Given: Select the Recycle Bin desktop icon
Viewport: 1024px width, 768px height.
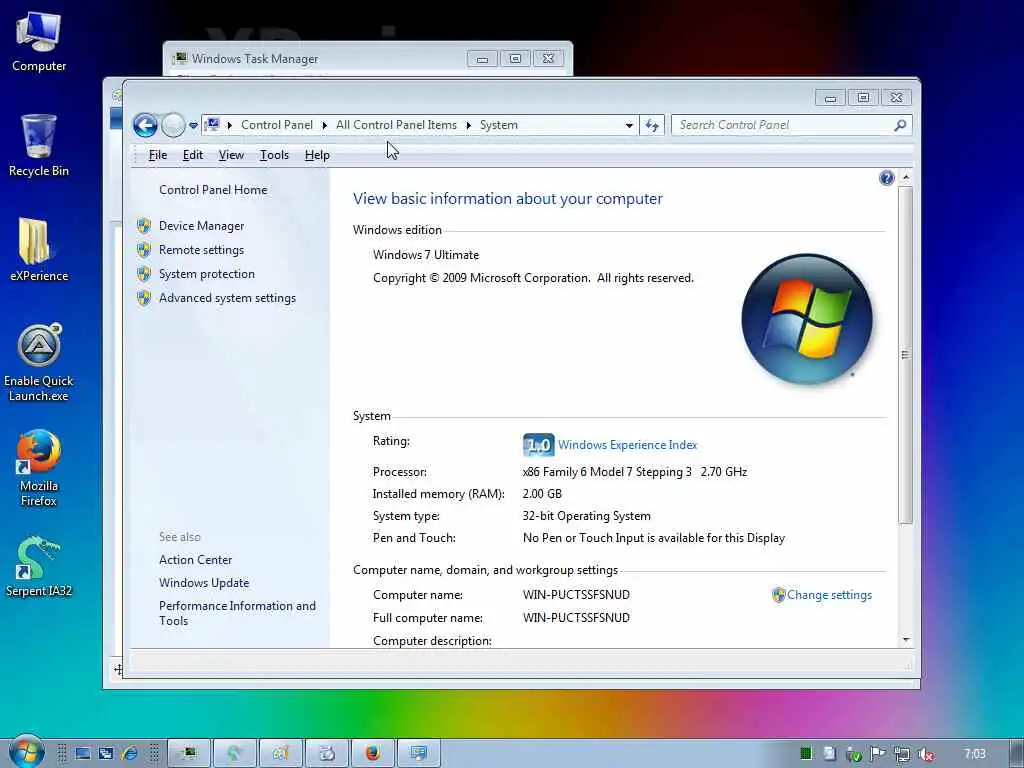Looking at the screenshot, I should [x=39, y=146].
